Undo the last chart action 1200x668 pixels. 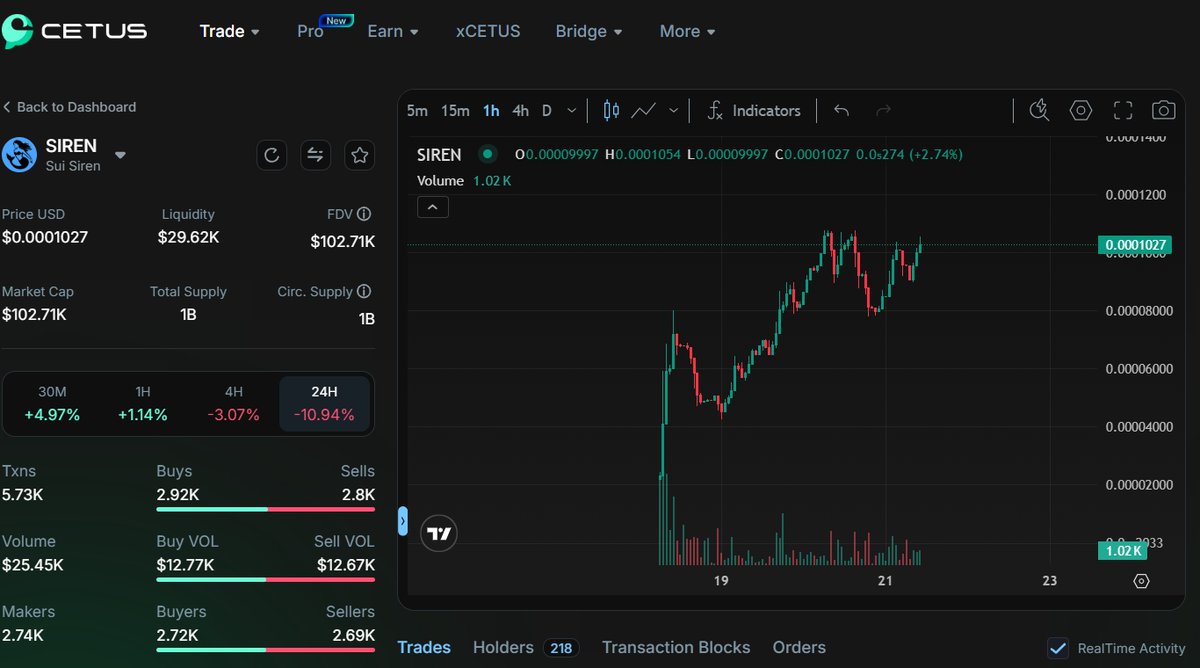pos(841,111)
